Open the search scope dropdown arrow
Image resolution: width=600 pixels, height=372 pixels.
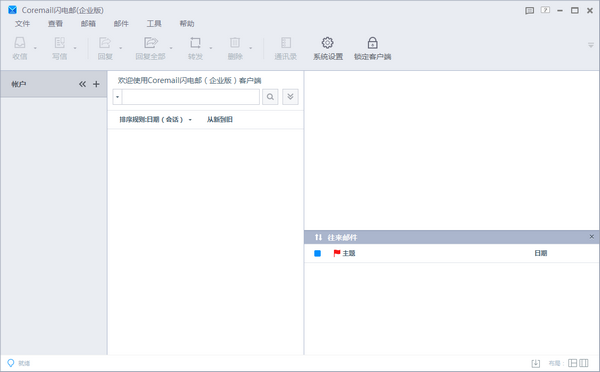117,97
